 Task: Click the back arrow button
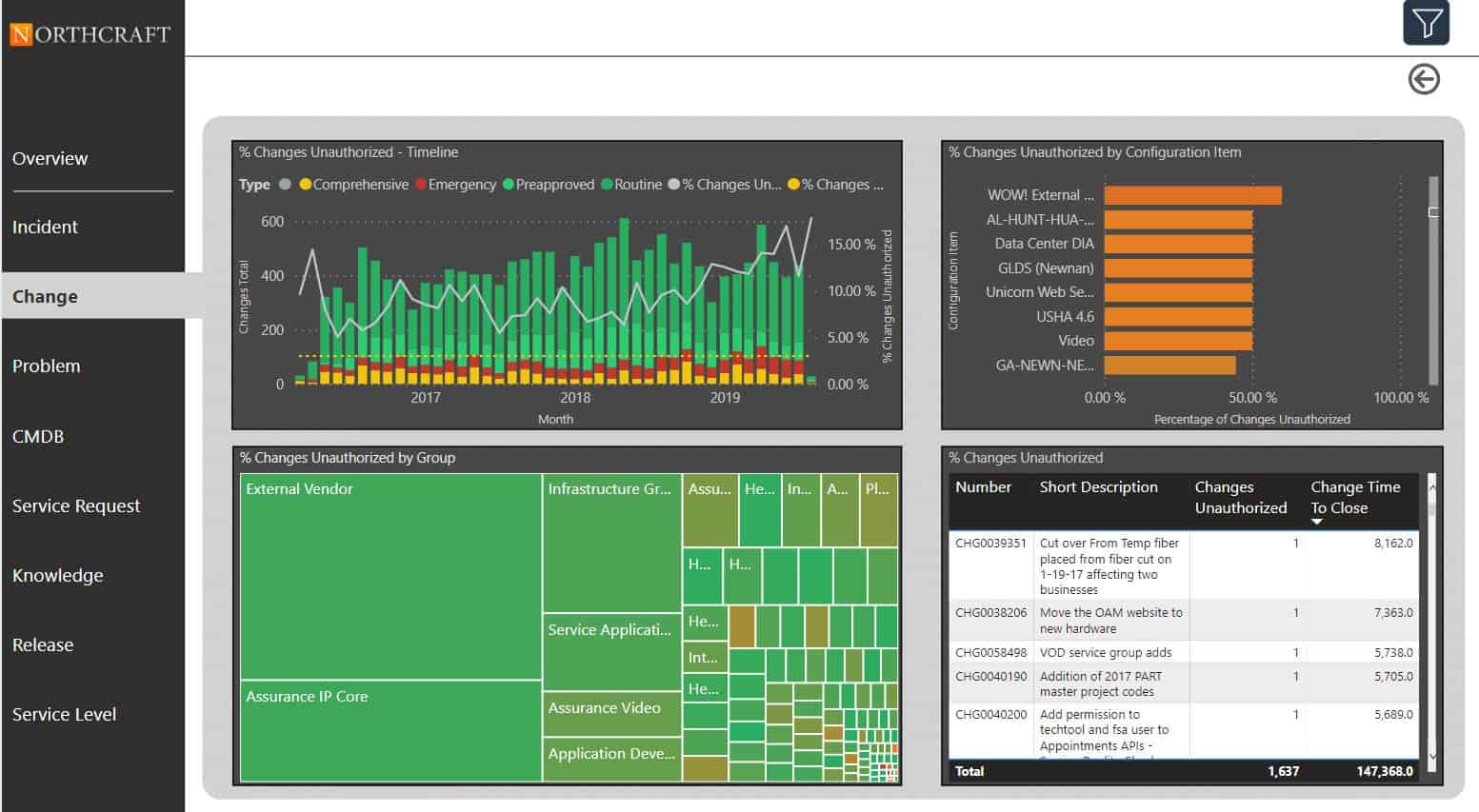click(x=1424, y=79)
